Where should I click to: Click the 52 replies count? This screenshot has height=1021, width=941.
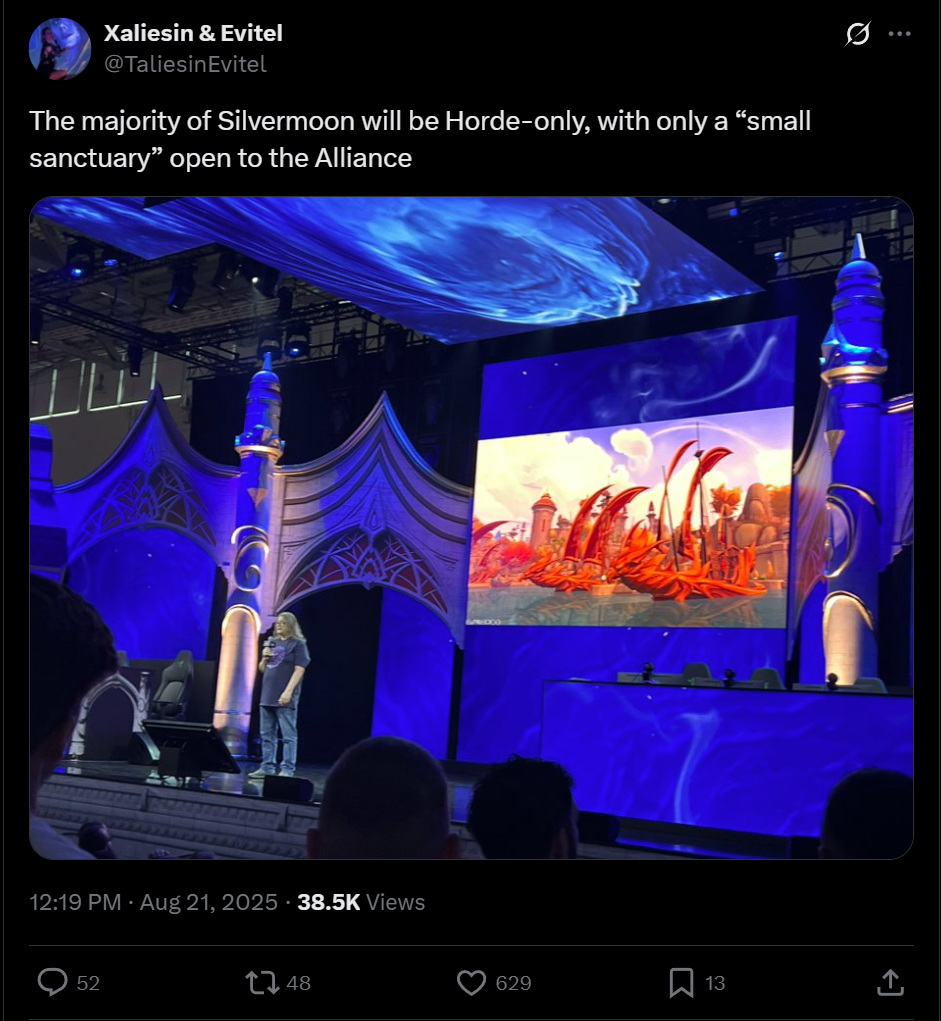tap(88, 983)
